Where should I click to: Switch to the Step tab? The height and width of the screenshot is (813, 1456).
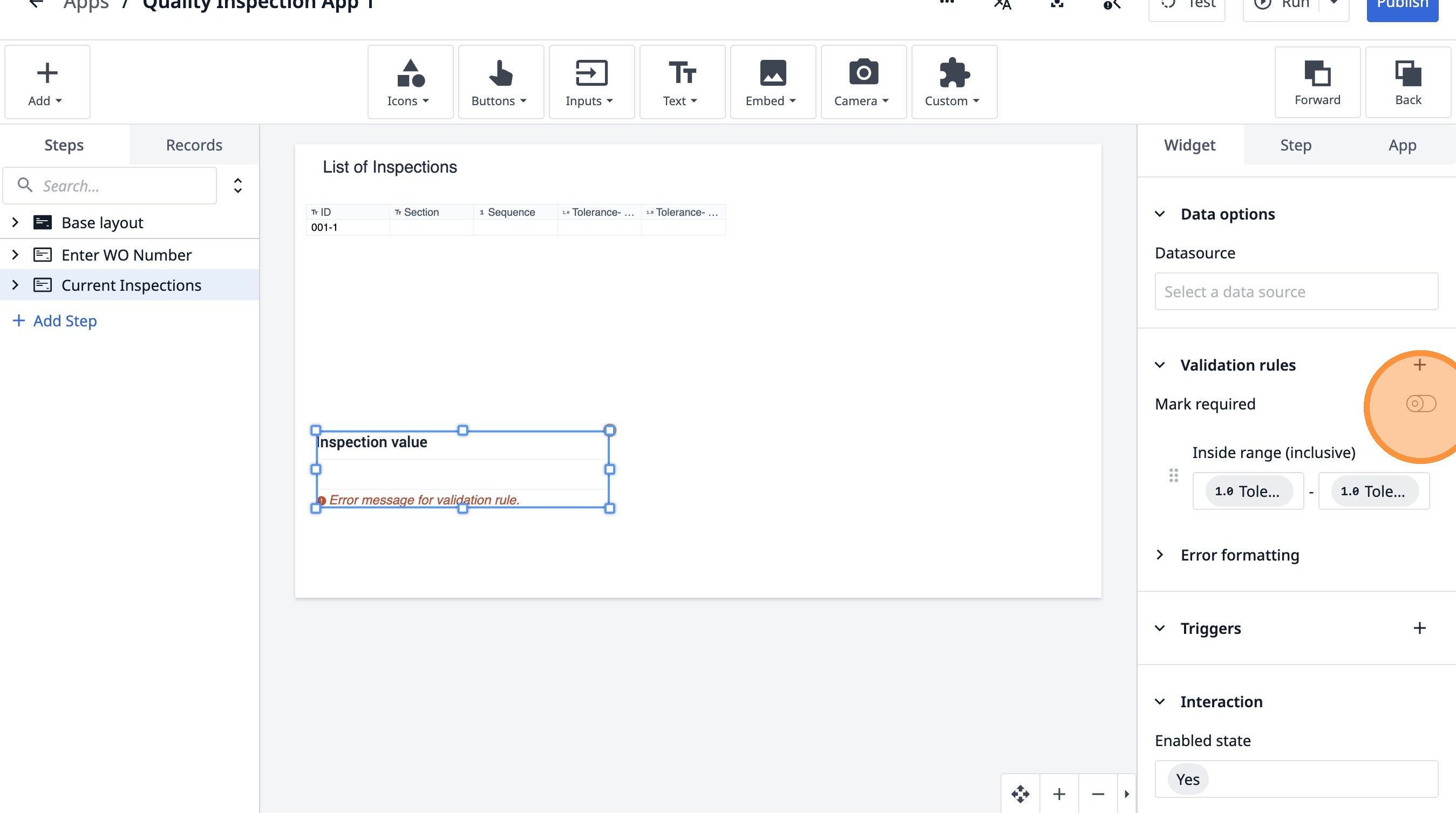click(1295, 145)
